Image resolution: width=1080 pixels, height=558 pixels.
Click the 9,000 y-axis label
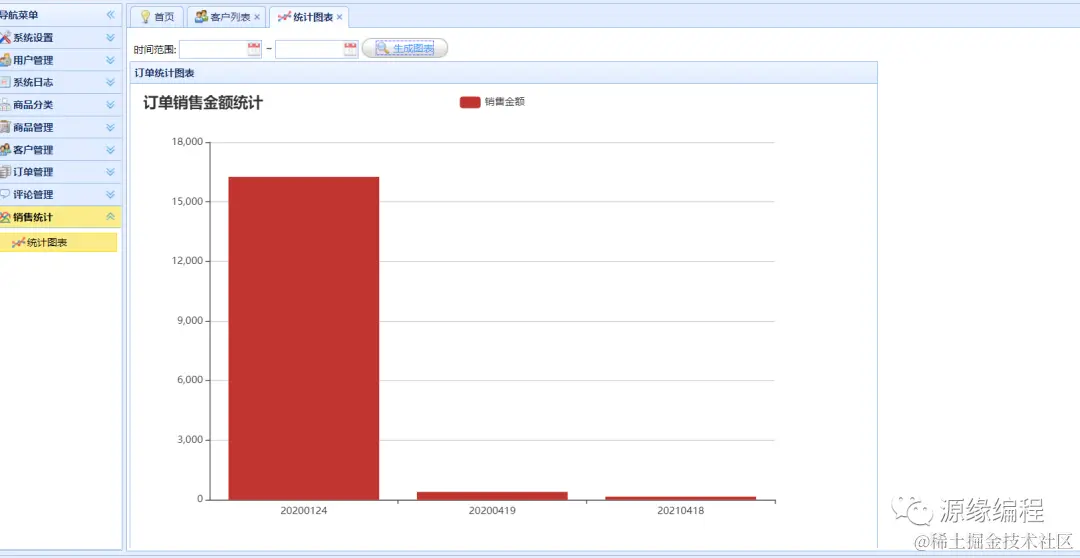pos(189,321)
